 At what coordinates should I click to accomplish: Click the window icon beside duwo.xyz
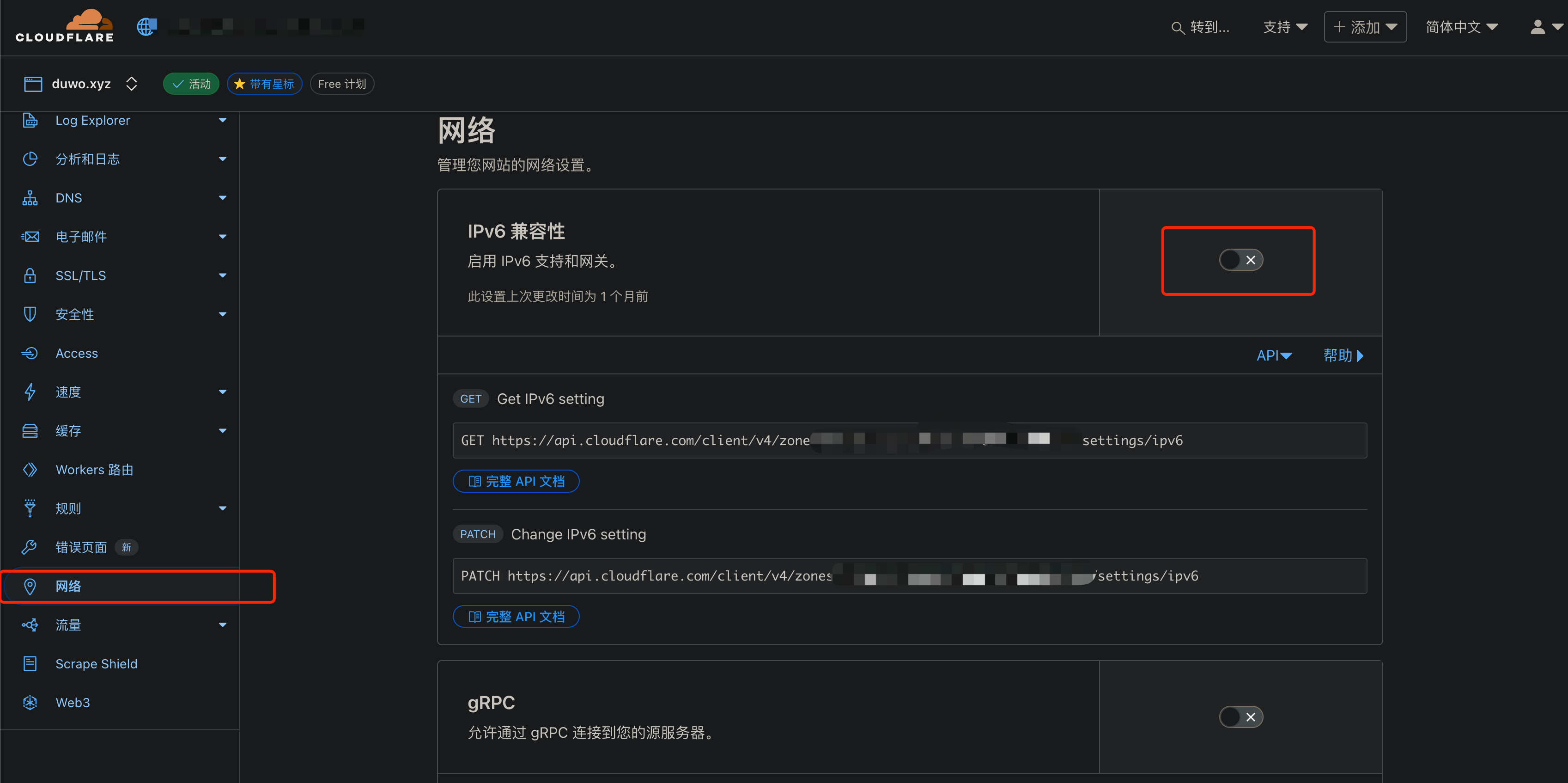coord(33,84)
